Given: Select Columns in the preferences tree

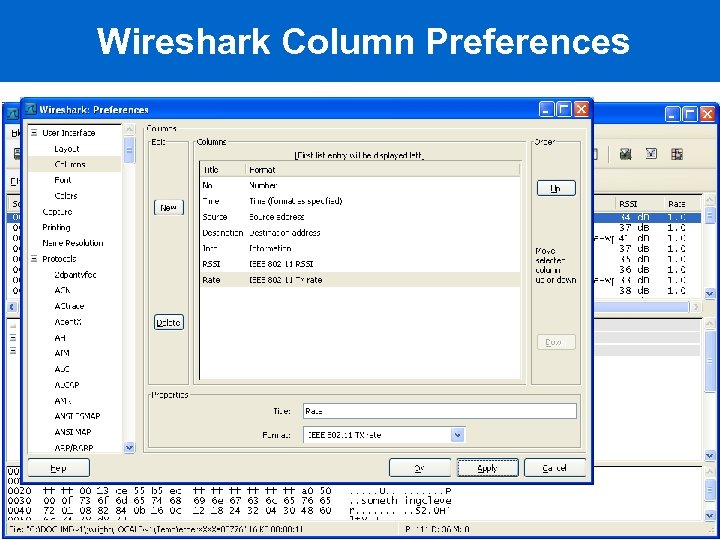Looking at the screenshot, I should tap(70, 164).
